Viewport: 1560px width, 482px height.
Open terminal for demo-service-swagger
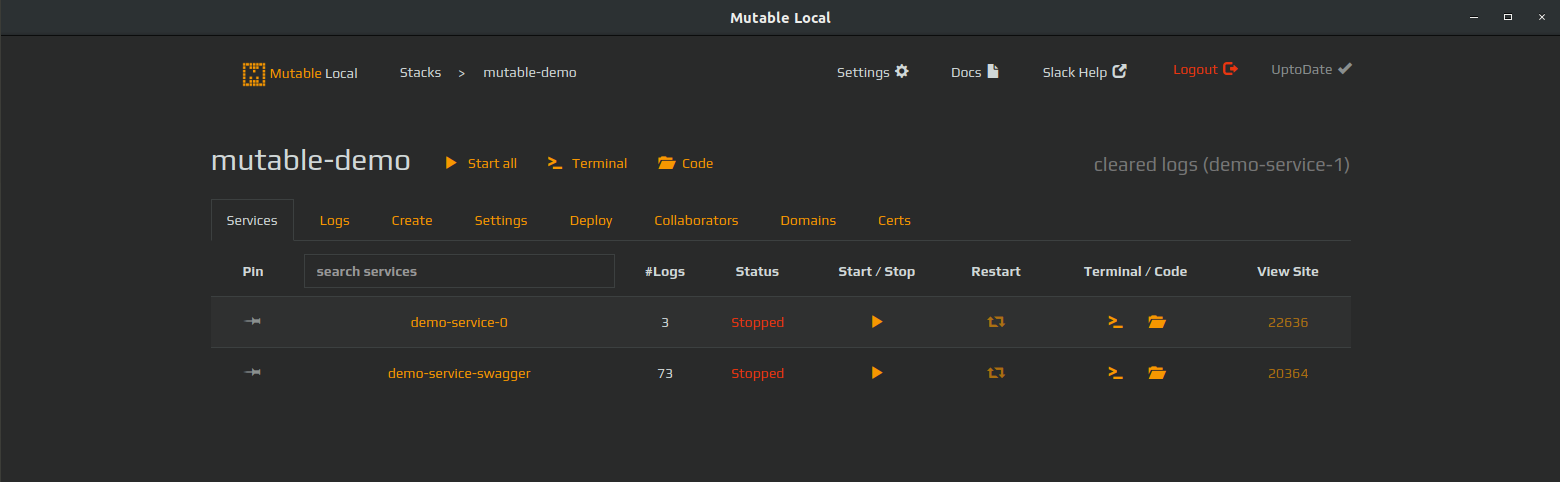click(1115, 373)
